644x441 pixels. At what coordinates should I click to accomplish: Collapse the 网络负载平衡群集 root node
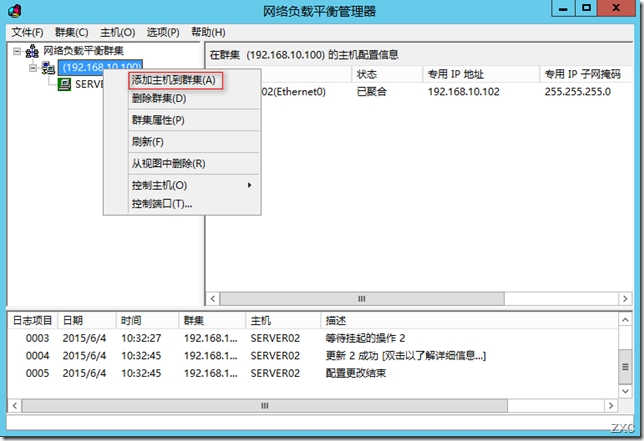(17, 51)
